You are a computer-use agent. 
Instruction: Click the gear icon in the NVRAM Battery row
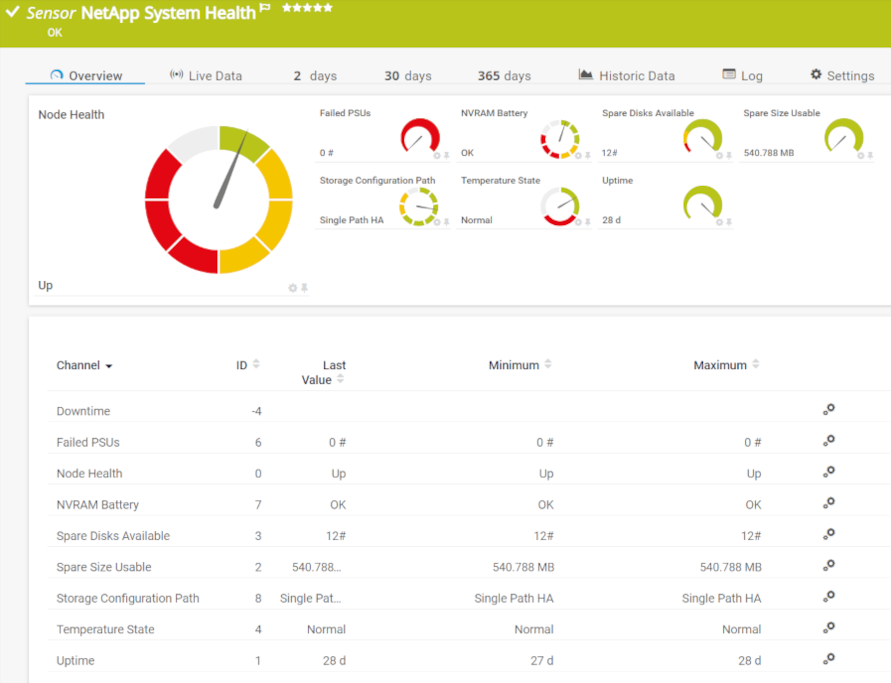point(828,504)
